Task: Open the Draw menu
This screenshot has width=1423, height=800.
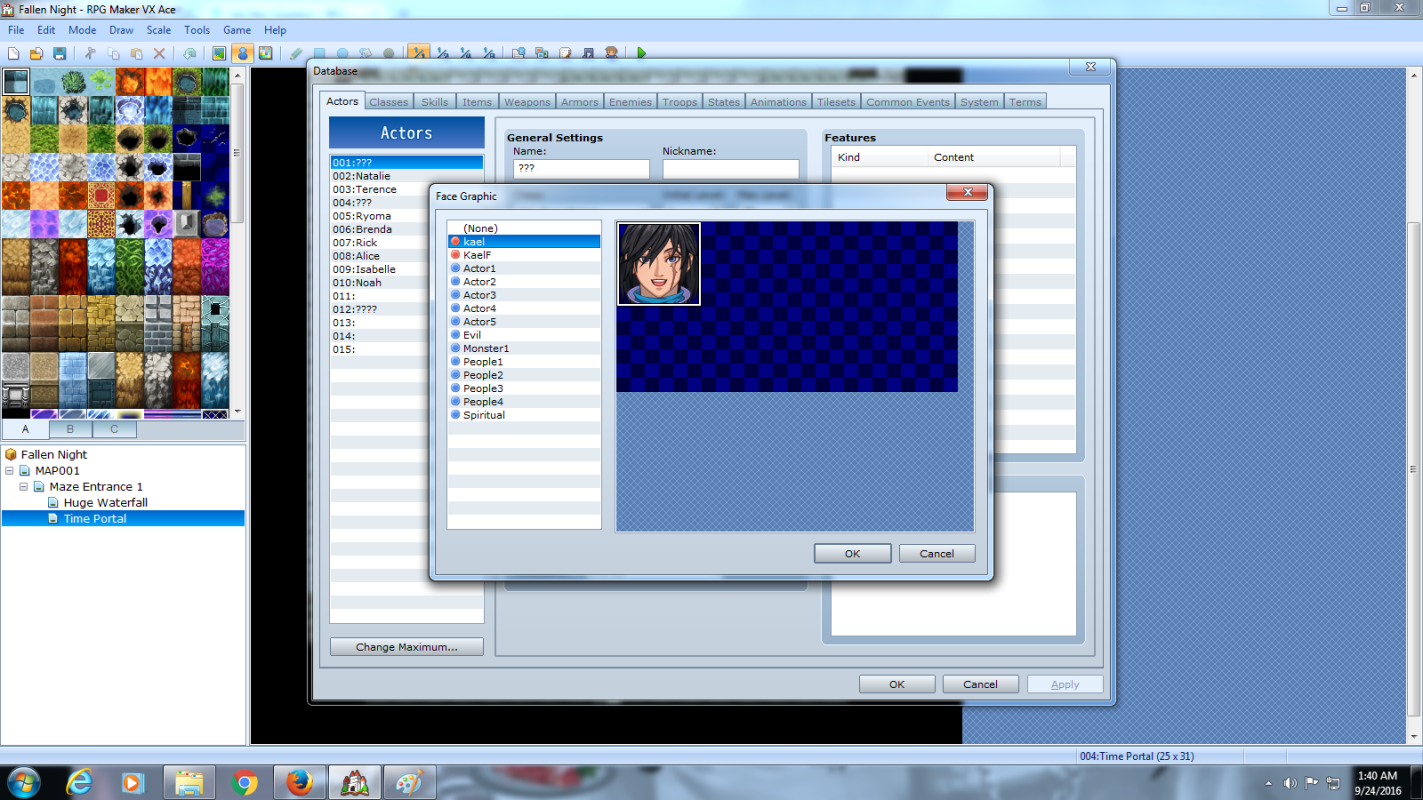Action: coord(121,30)
